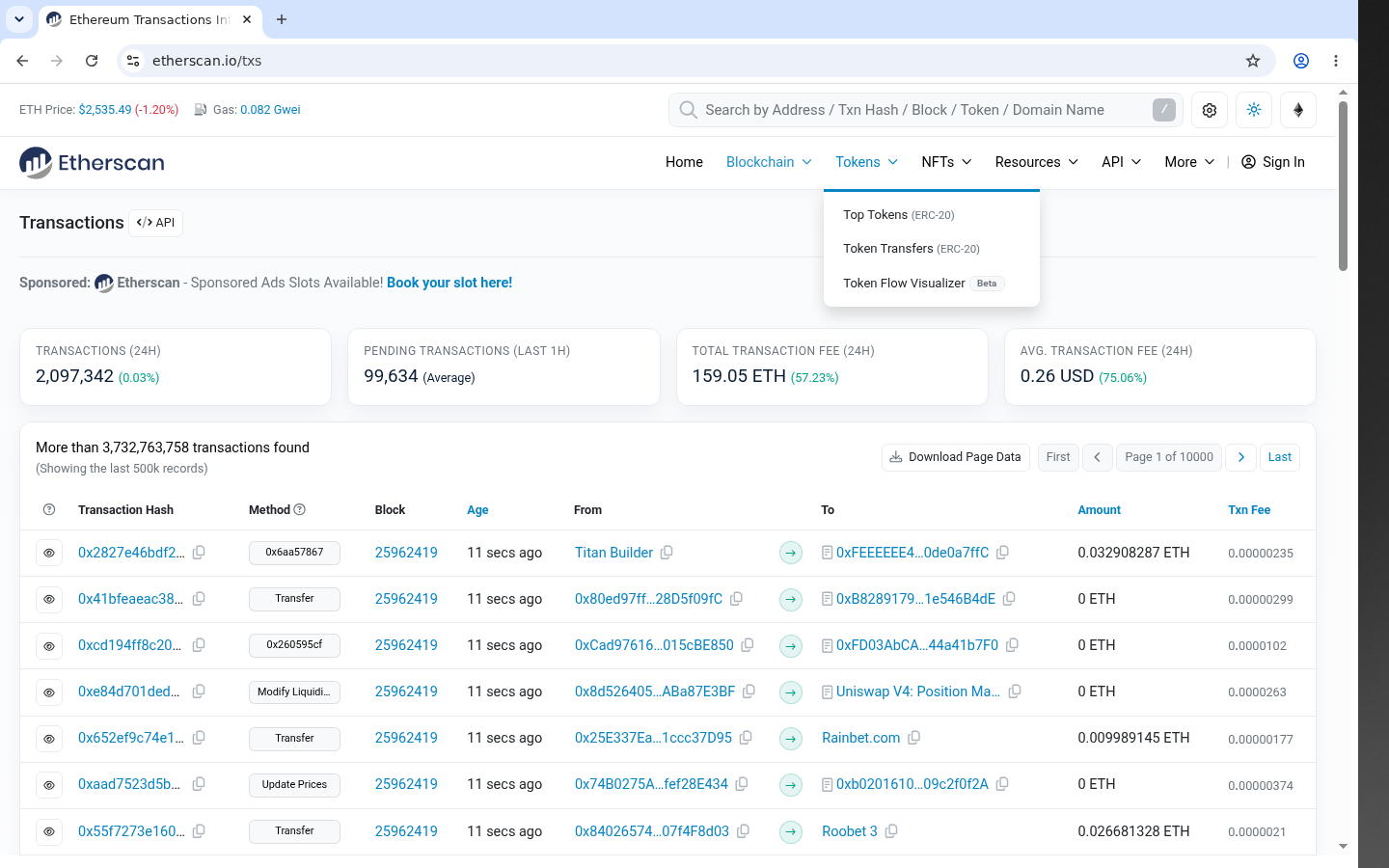Copy the Rainbet.com address
Screen dimensions: 1389x868
[914, 738]
